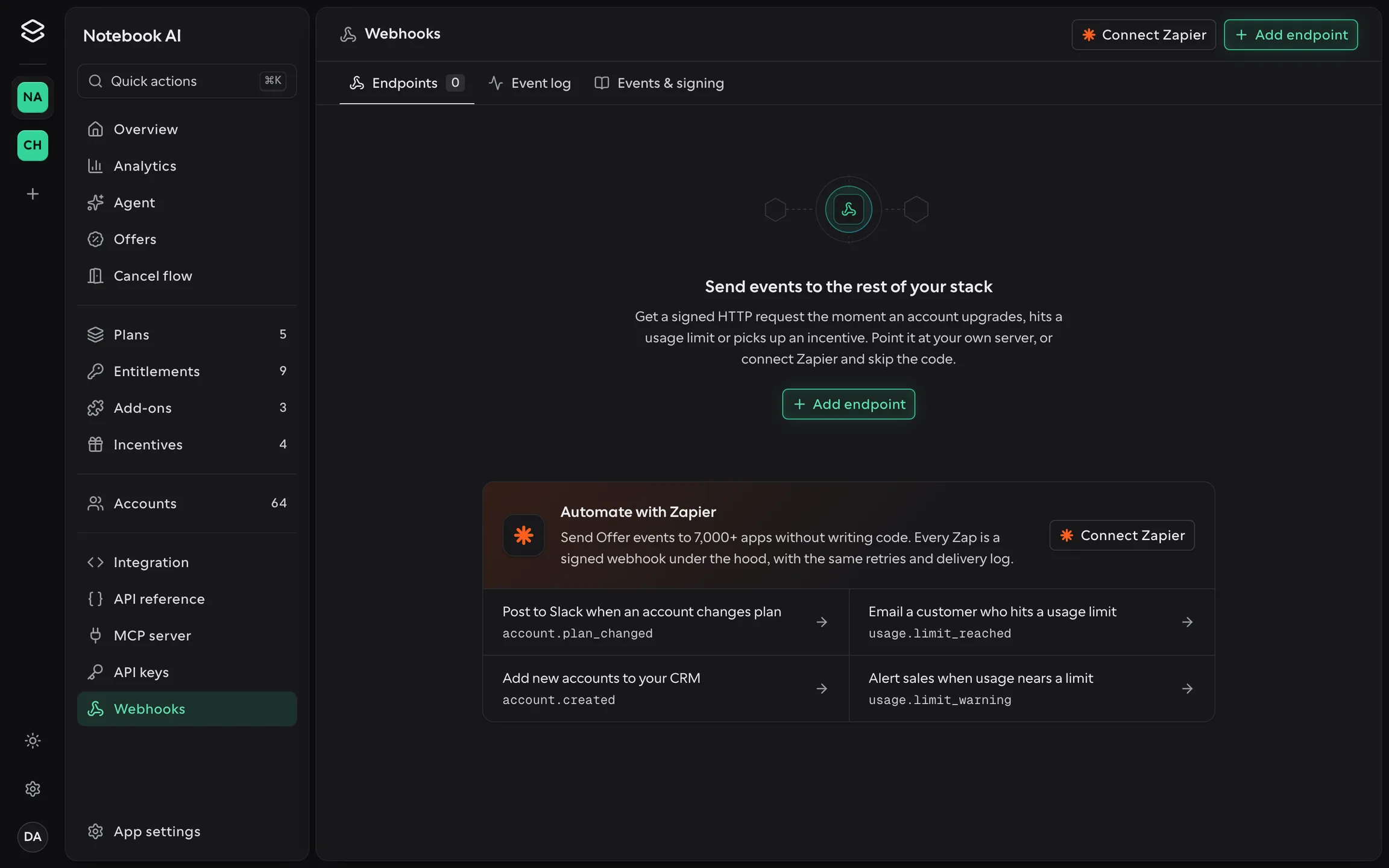Go to MCP server page
Image resolution: width=1389 pixels, height=868 pixels.
point(187,635)
